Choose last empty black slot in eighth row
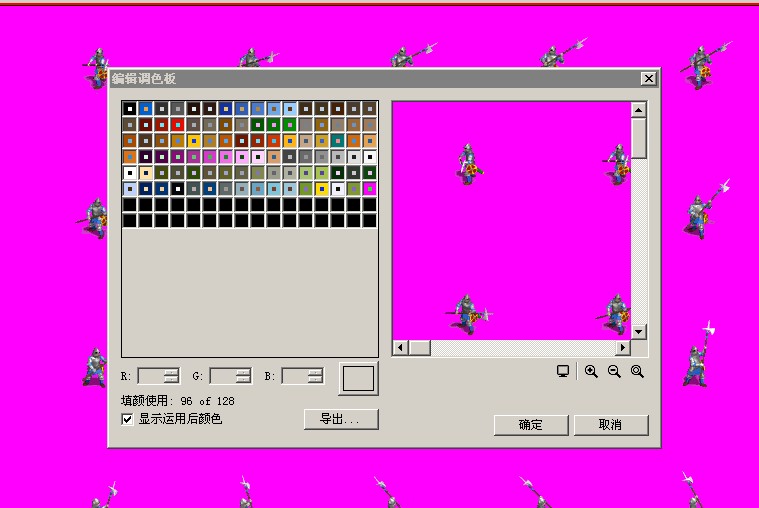 point(370,221)
